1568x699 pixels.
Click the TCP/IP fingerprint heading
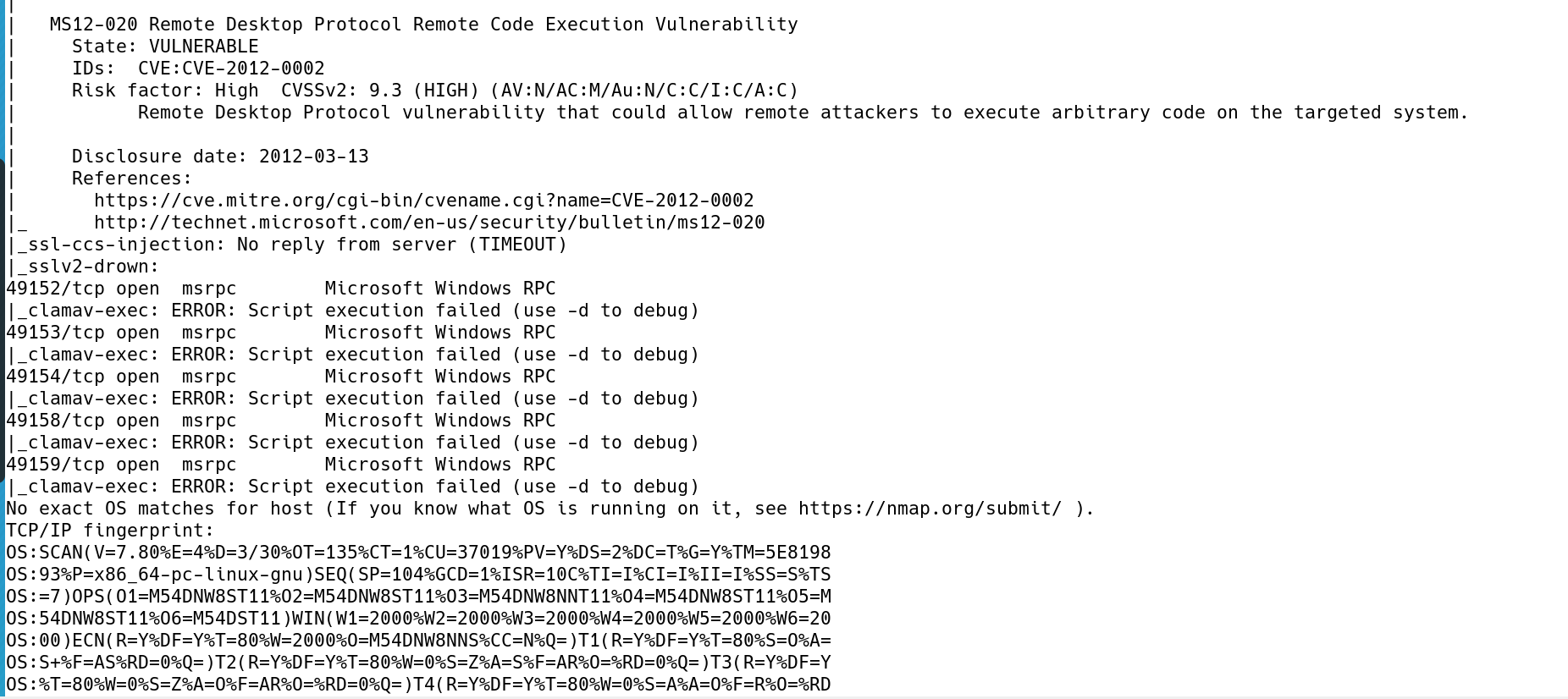(110, 531)
